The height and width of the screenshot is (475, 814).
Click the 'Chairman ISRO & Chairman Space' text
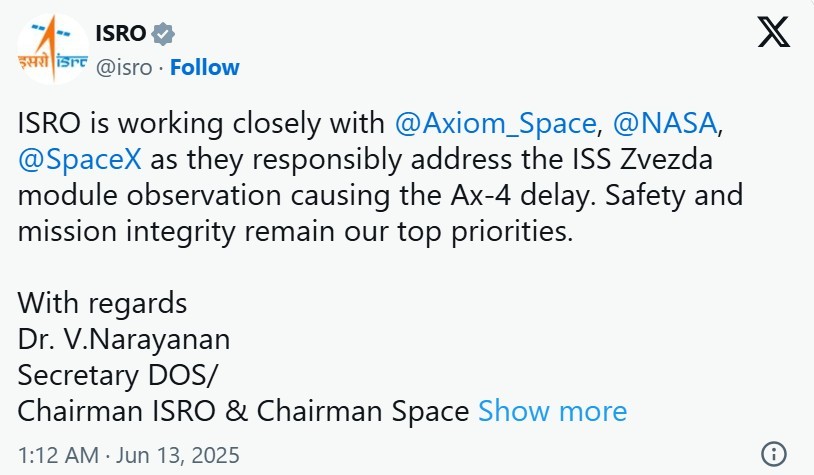tap(243, 411)
